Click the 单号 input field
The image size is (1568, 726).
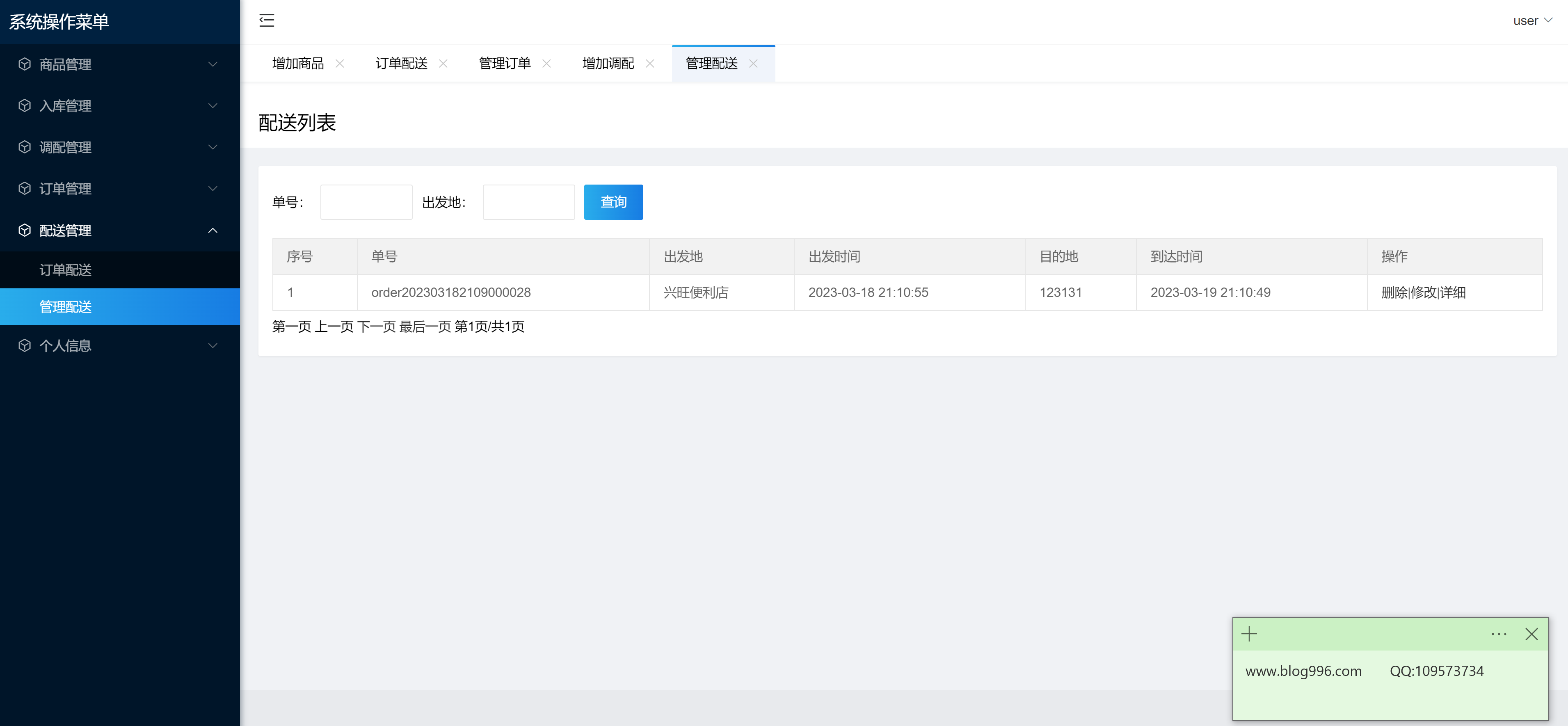coord(366,202)
